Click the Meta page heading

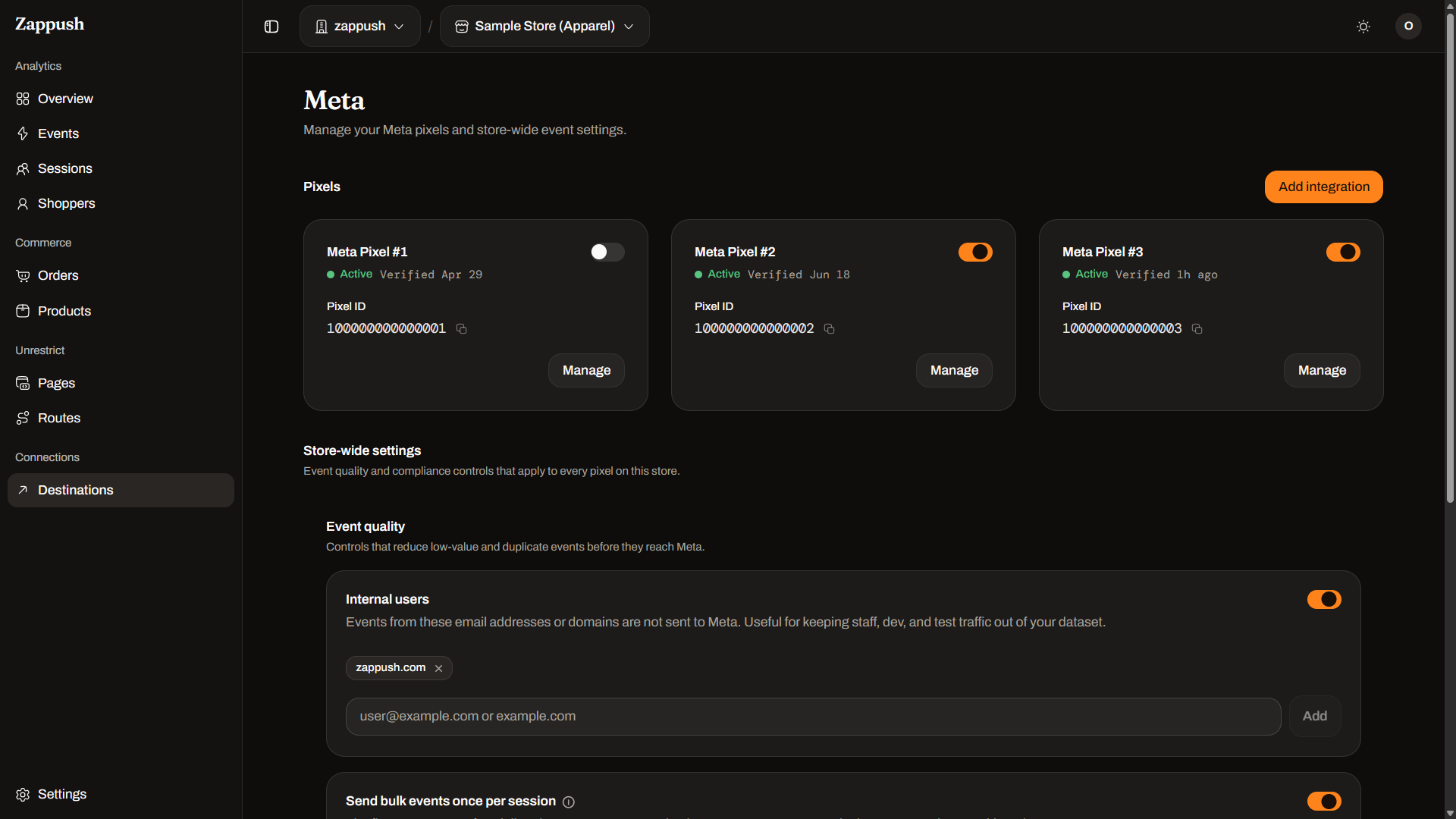334,101
